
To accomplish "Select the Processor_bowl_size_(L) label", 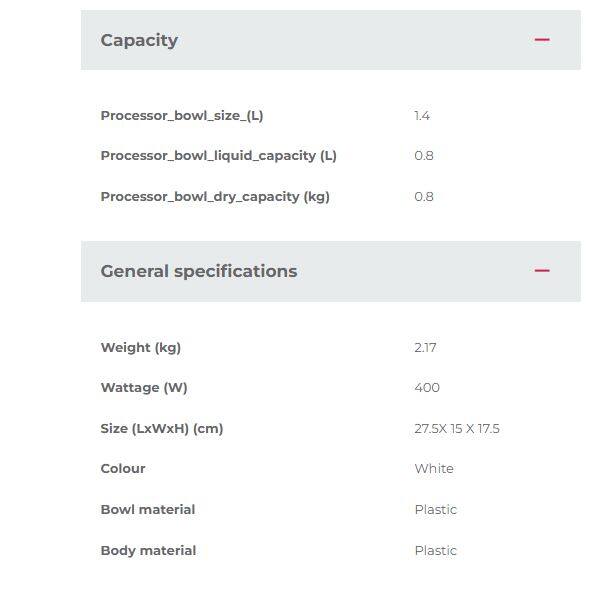I will coord(182,116).
